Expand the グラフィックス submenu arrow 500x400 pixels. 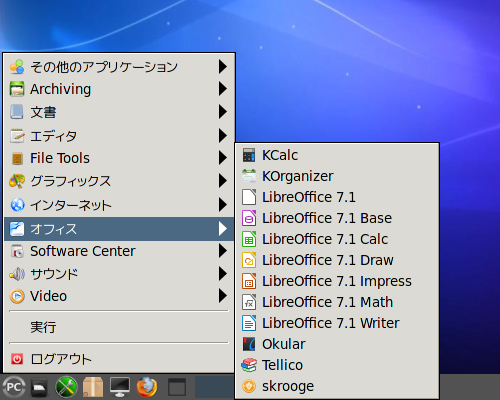(223, 181)
